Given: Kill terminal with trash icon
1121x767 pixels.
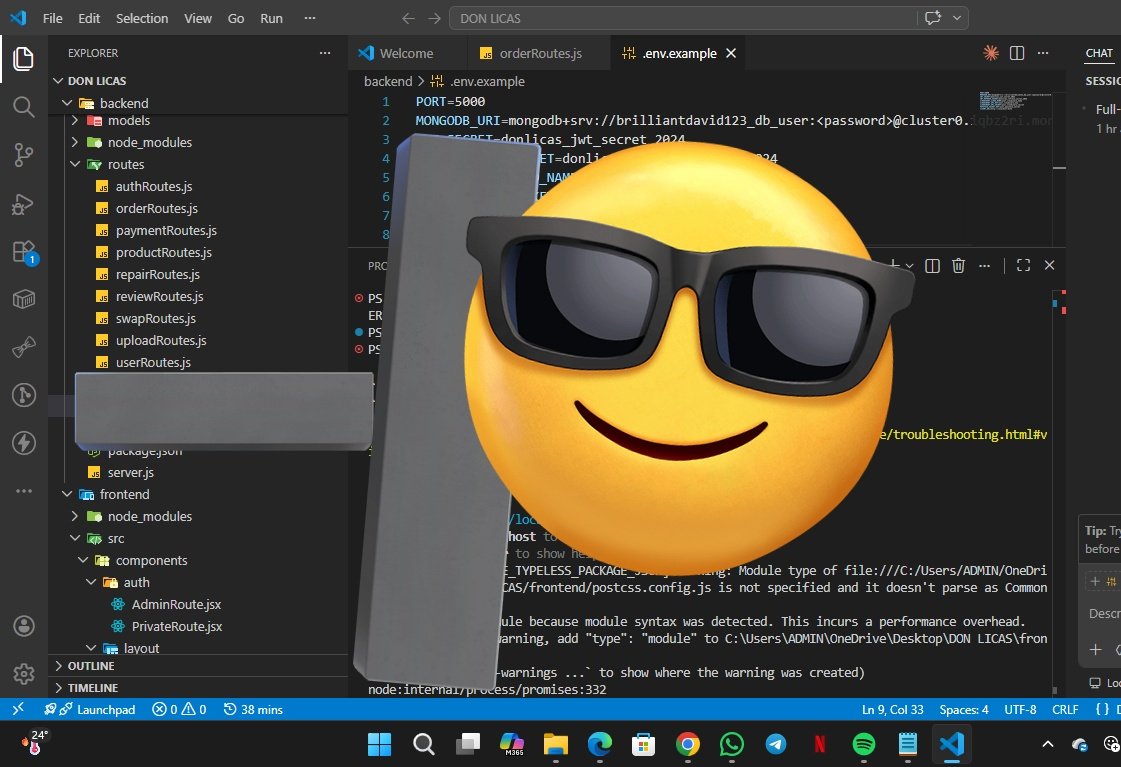Looking at the screenshot, I should coord(959,265).
